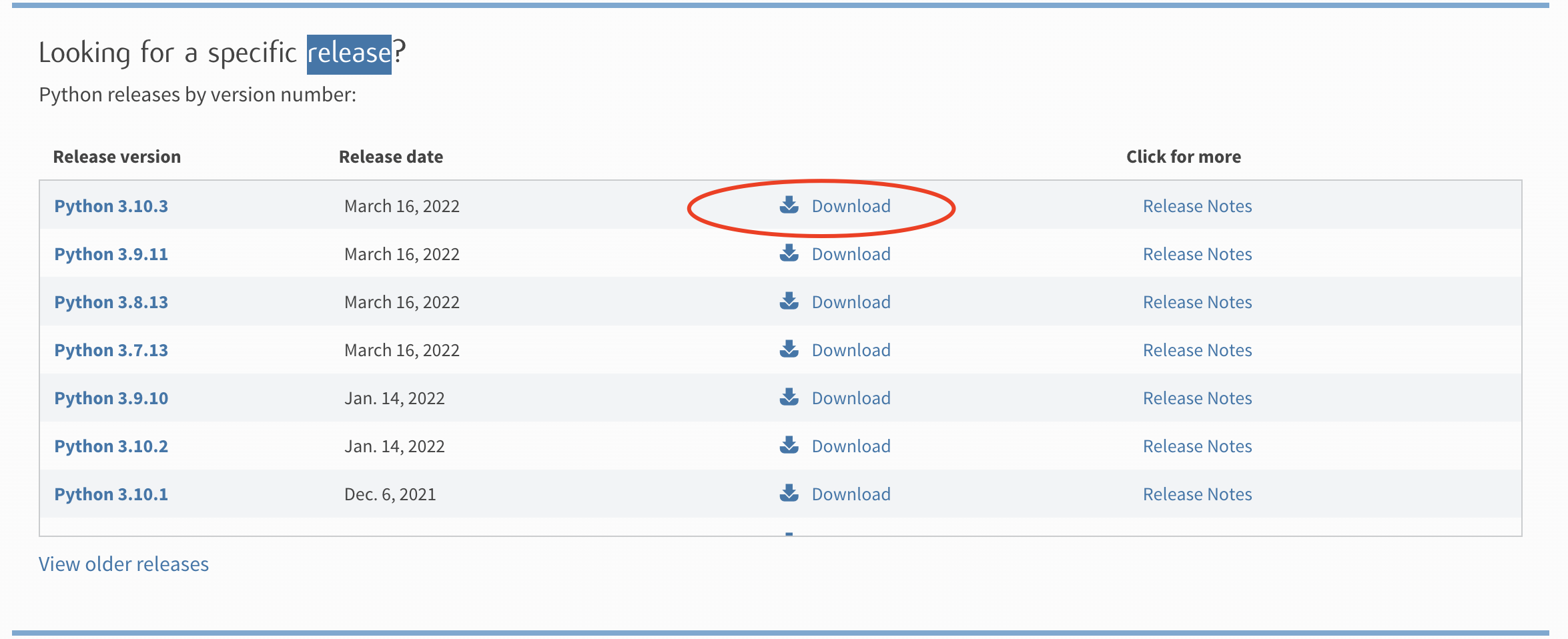Open the Python 3.9.11 release page link

pyautogui.click(x=111, y=254)
